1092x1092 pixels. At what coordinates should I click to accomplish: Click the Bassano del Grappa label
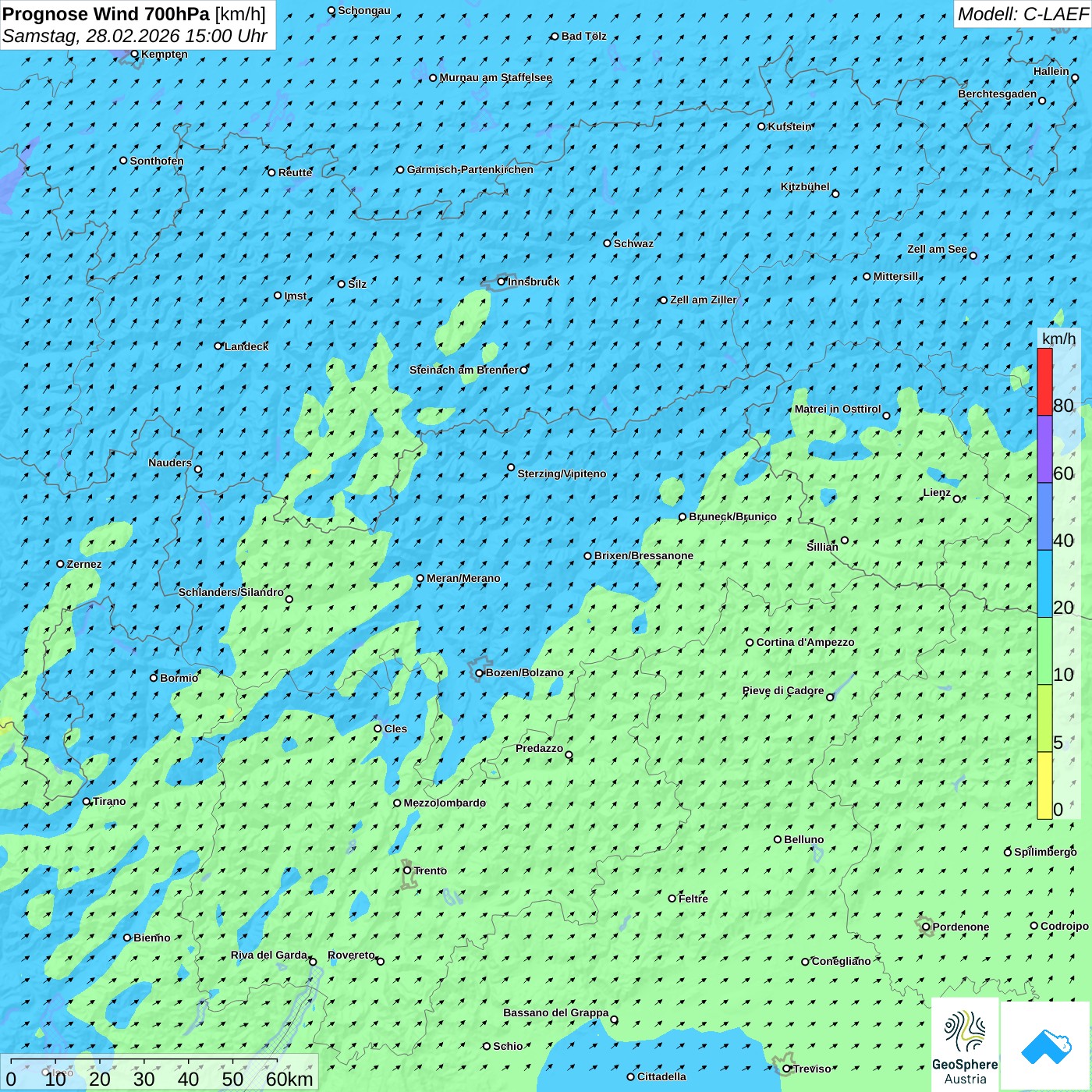click(556, 1012)
